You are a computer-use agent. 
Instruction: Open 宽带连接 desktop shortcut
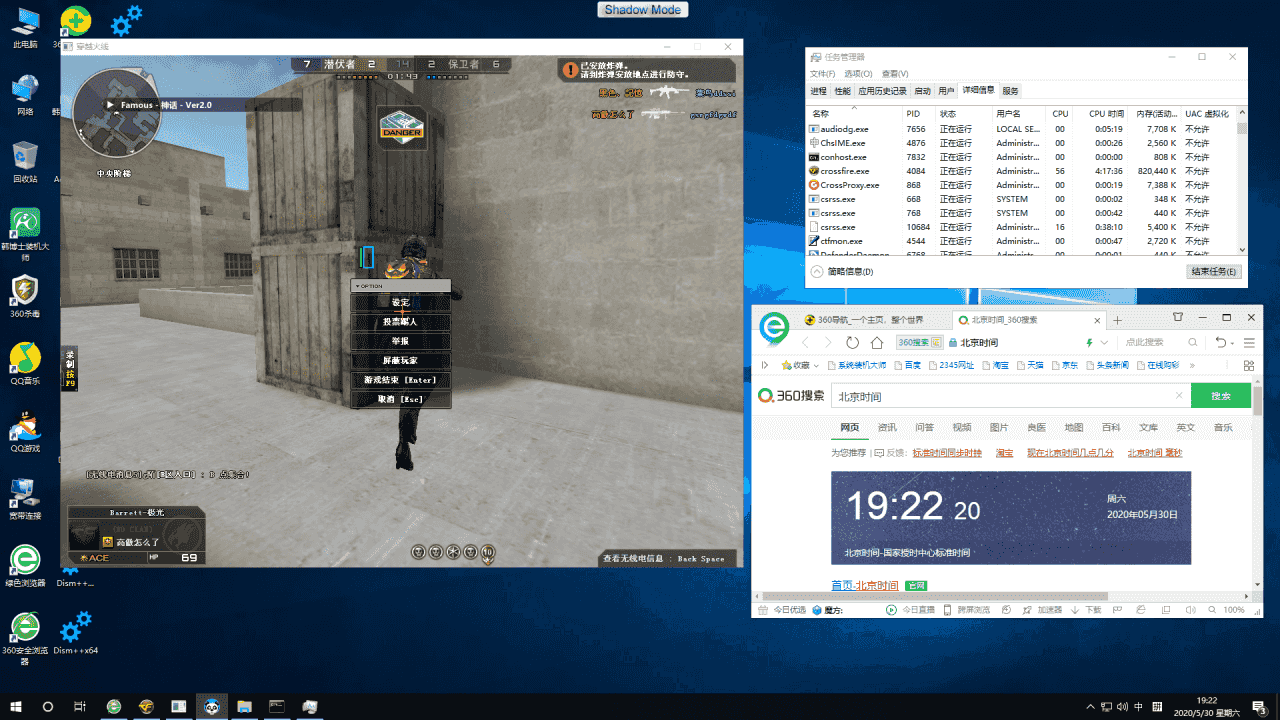pos(25,499)
